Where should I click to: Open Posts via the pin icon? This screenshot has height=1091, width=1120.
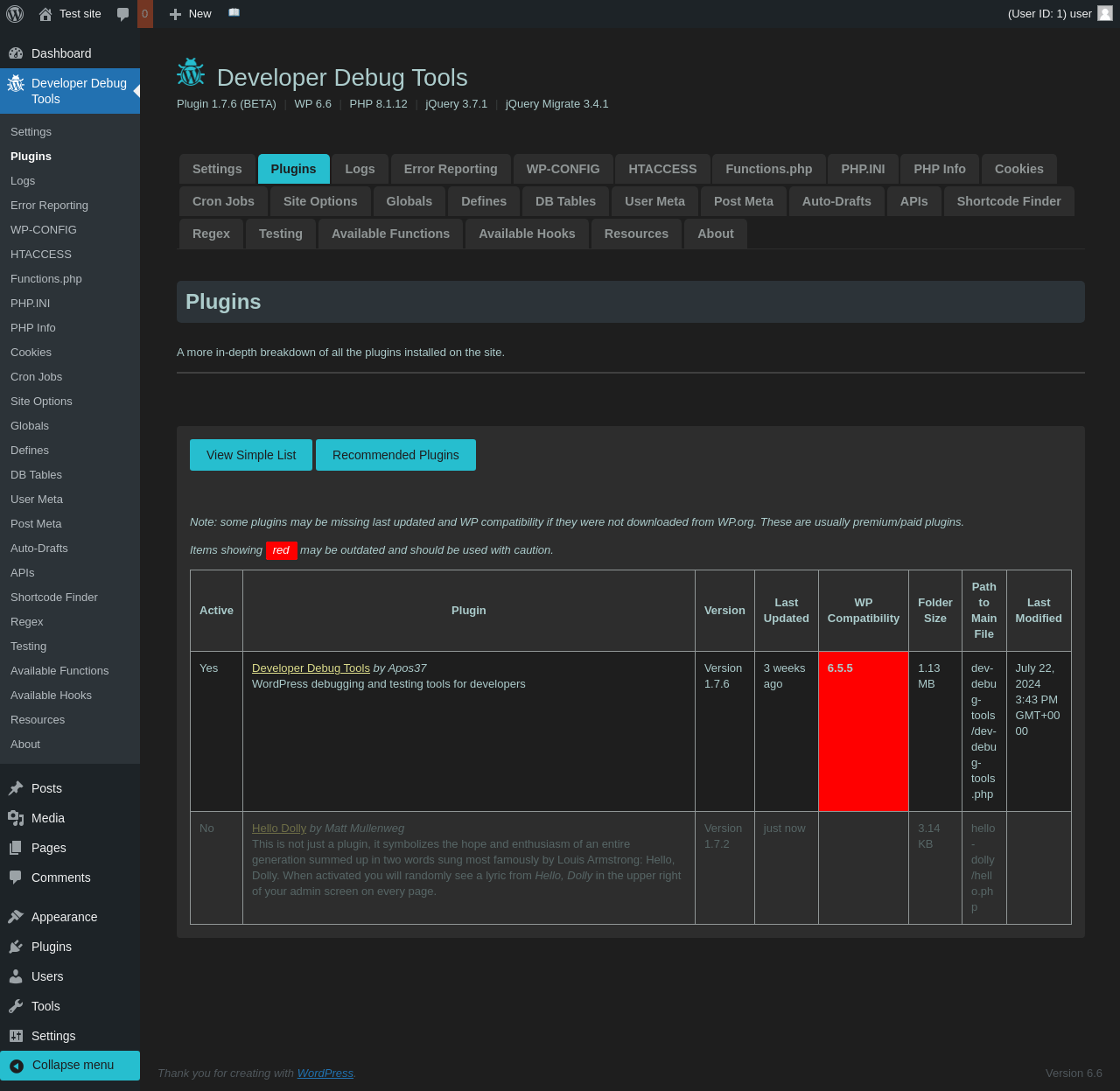point(16,788)
